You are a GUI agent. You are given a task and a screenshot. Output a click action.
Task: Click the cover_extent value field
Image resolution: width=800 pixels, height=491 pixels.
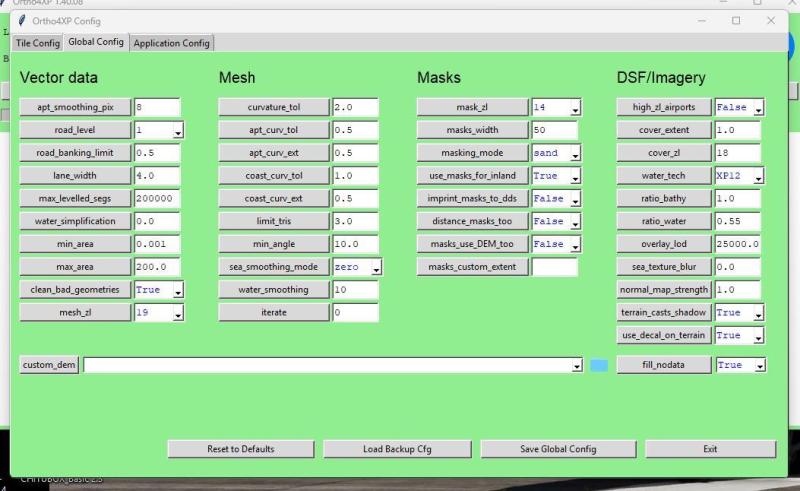point(737,130)
